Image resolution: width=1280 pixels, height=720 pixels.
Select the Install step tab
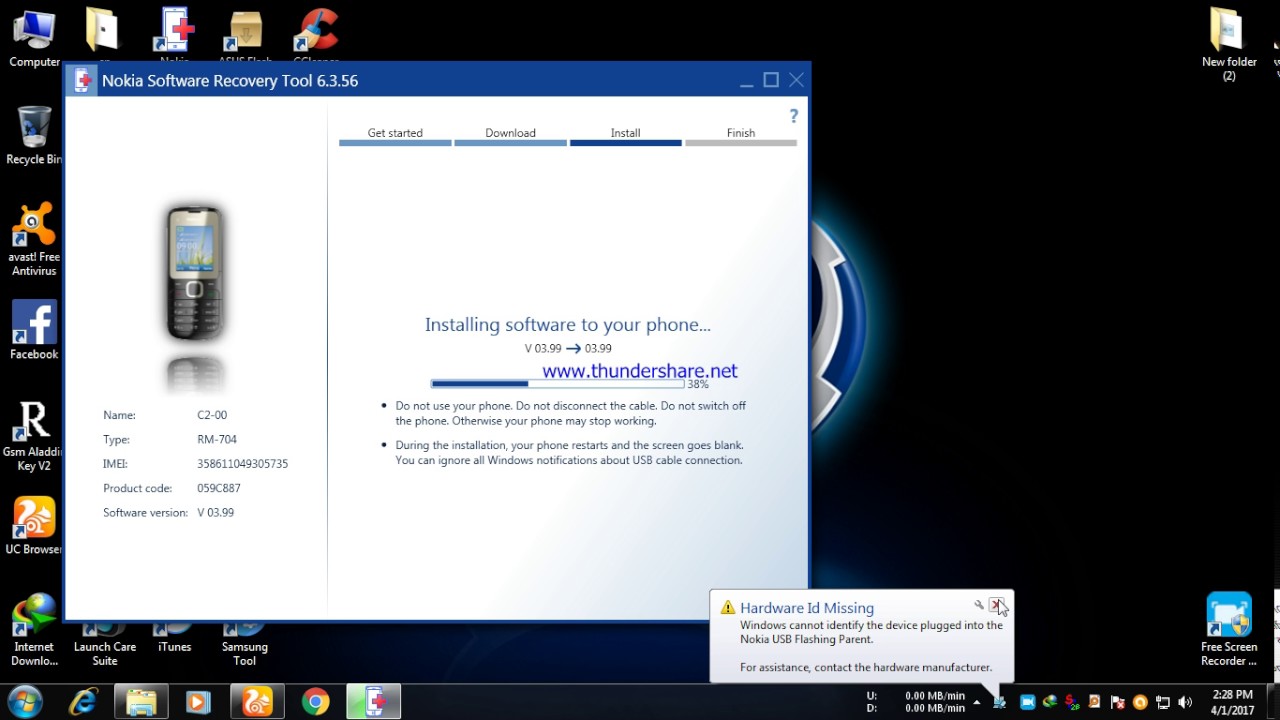(x=626, y=136)
